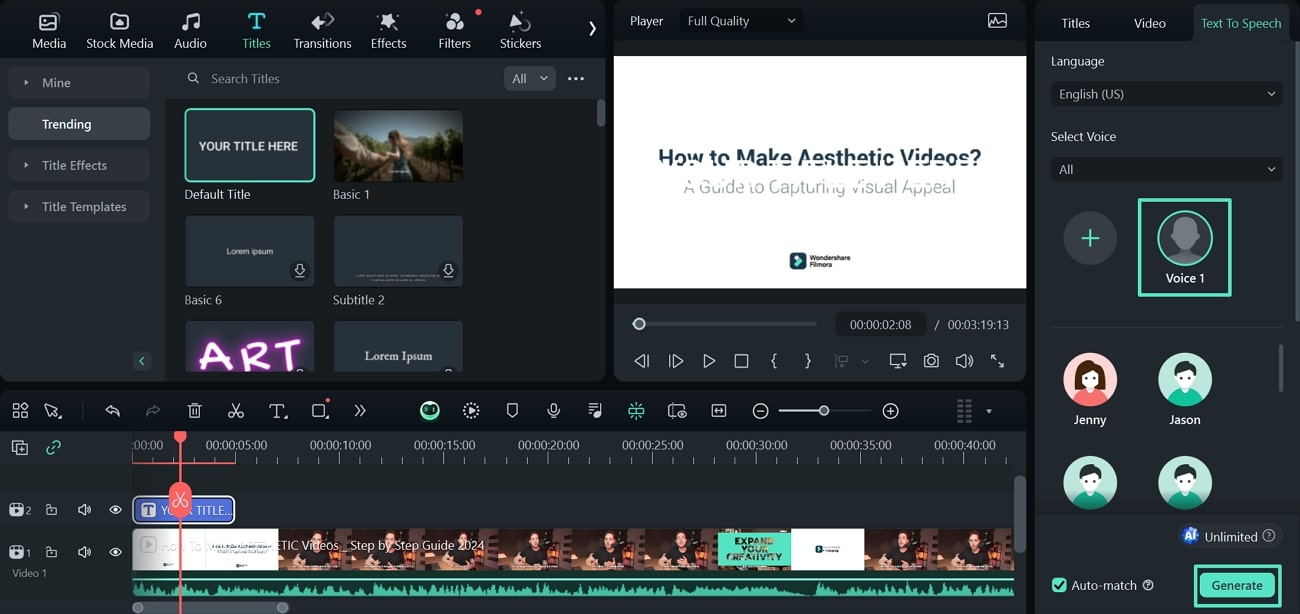The width and height of the screenshot is (1300, 614).
Task: Select the Trending category
Action: (x=79, y=124)
